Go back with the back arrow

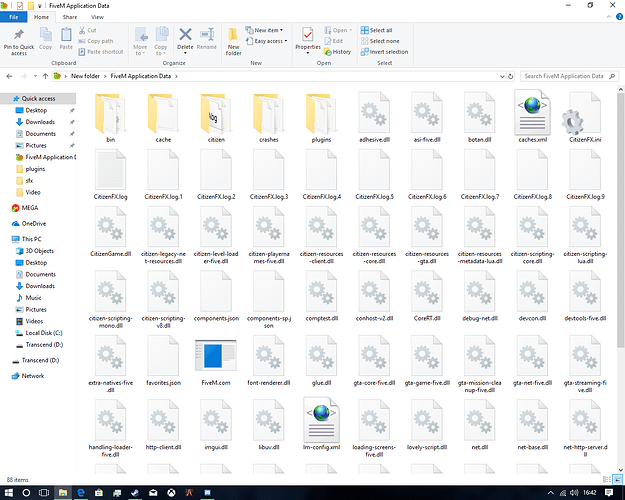point(10,76)
